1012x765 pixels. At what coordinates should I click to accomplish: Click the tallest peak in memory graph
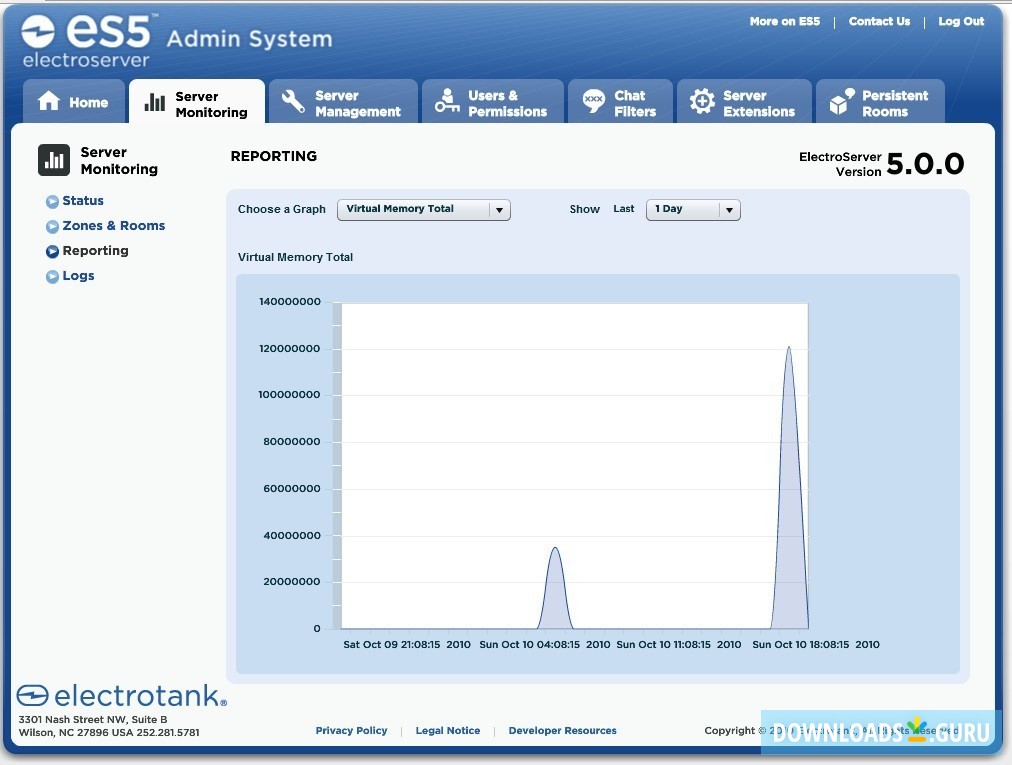[x=788, y=350]
